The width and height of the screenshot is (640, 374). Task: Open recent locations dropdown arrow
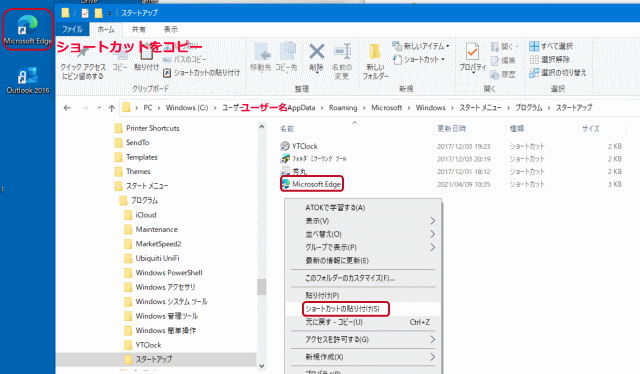click(99, 108)
